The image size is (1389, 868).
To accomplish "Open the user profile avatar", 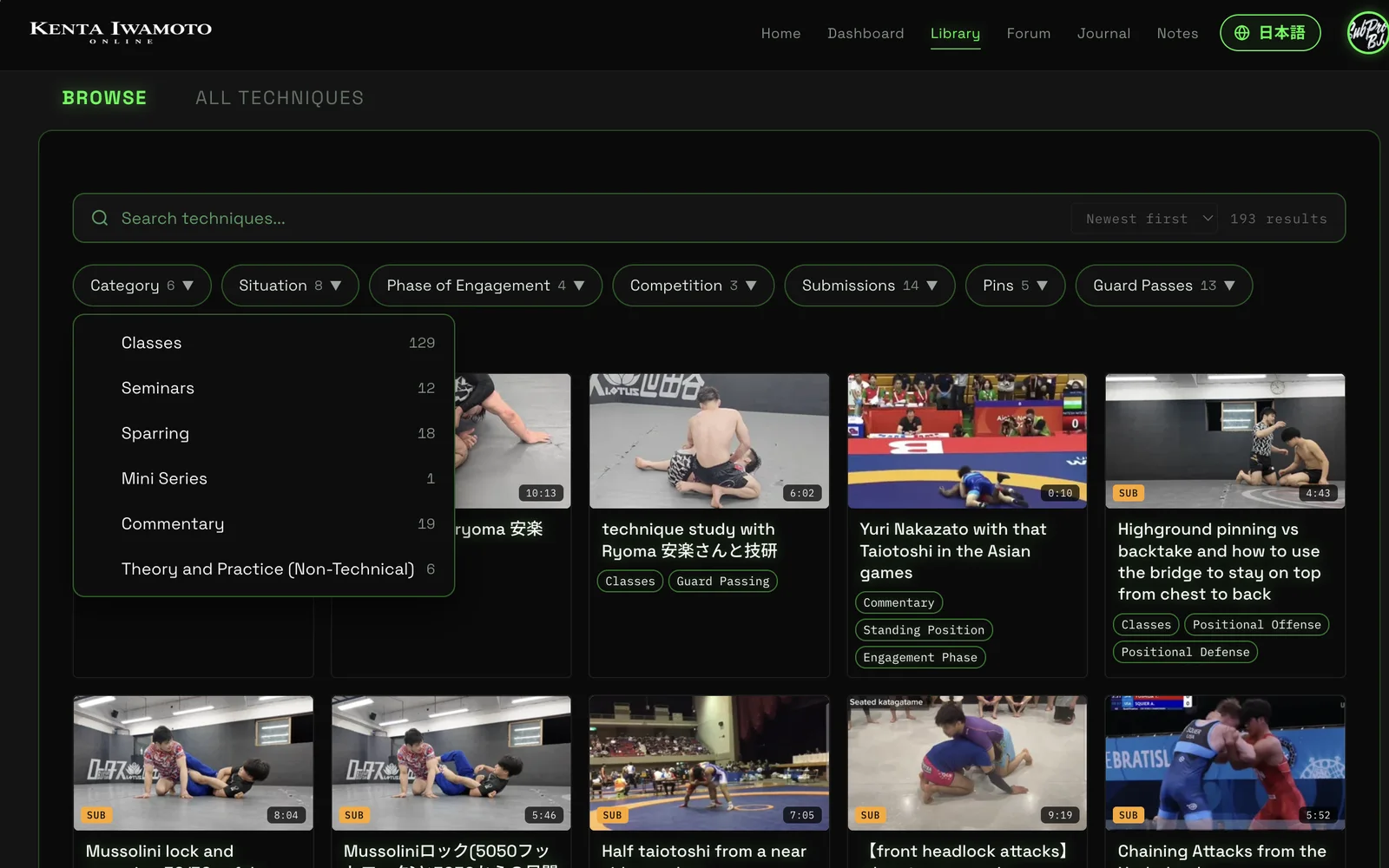I will click(x=1368, y=33).
